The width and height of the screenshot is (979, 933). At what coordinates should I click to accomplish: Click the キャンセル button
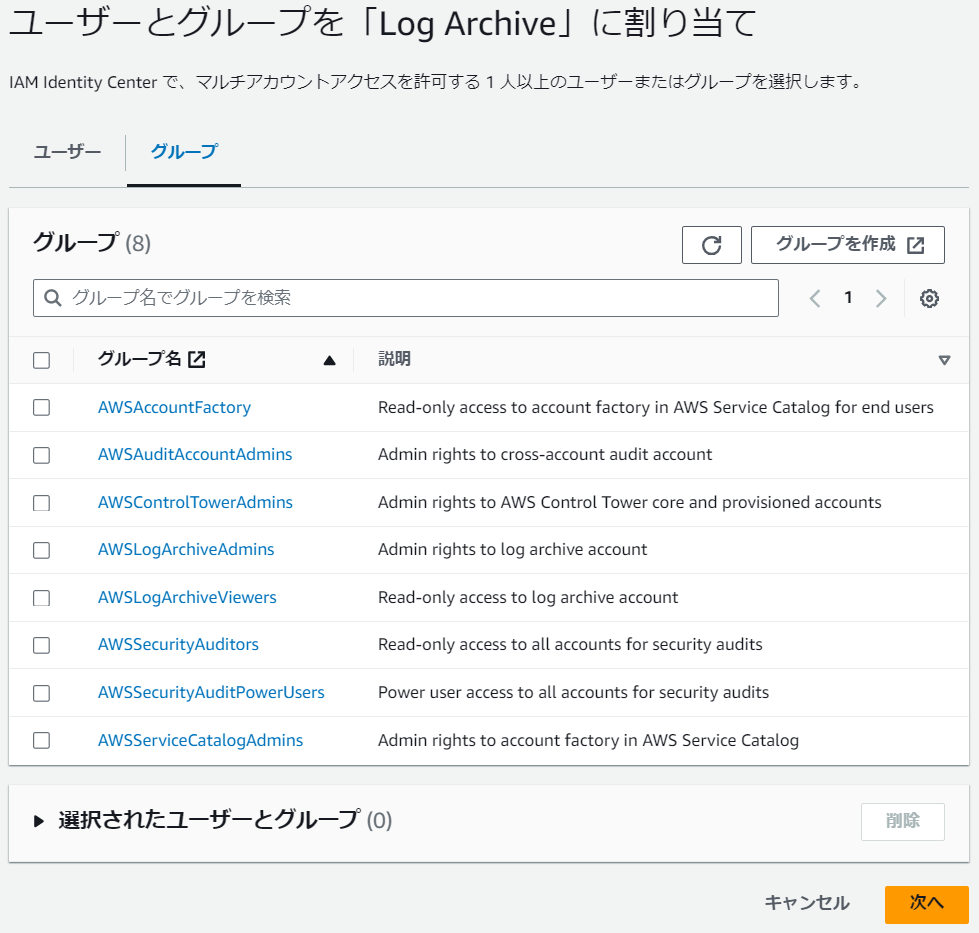(x=807, y=903)
